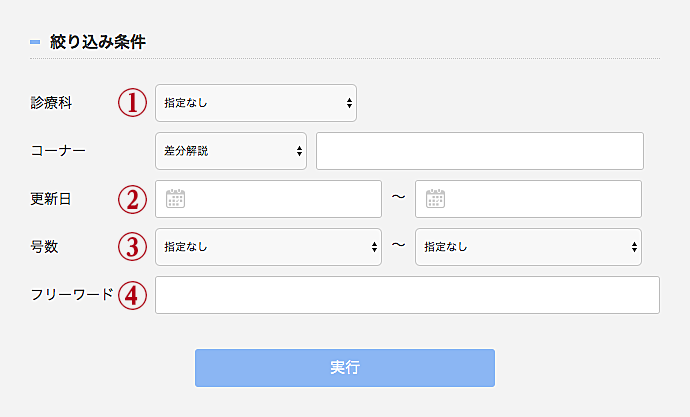Focus the text field next to the コーナー dropdown

click(480, 151)
